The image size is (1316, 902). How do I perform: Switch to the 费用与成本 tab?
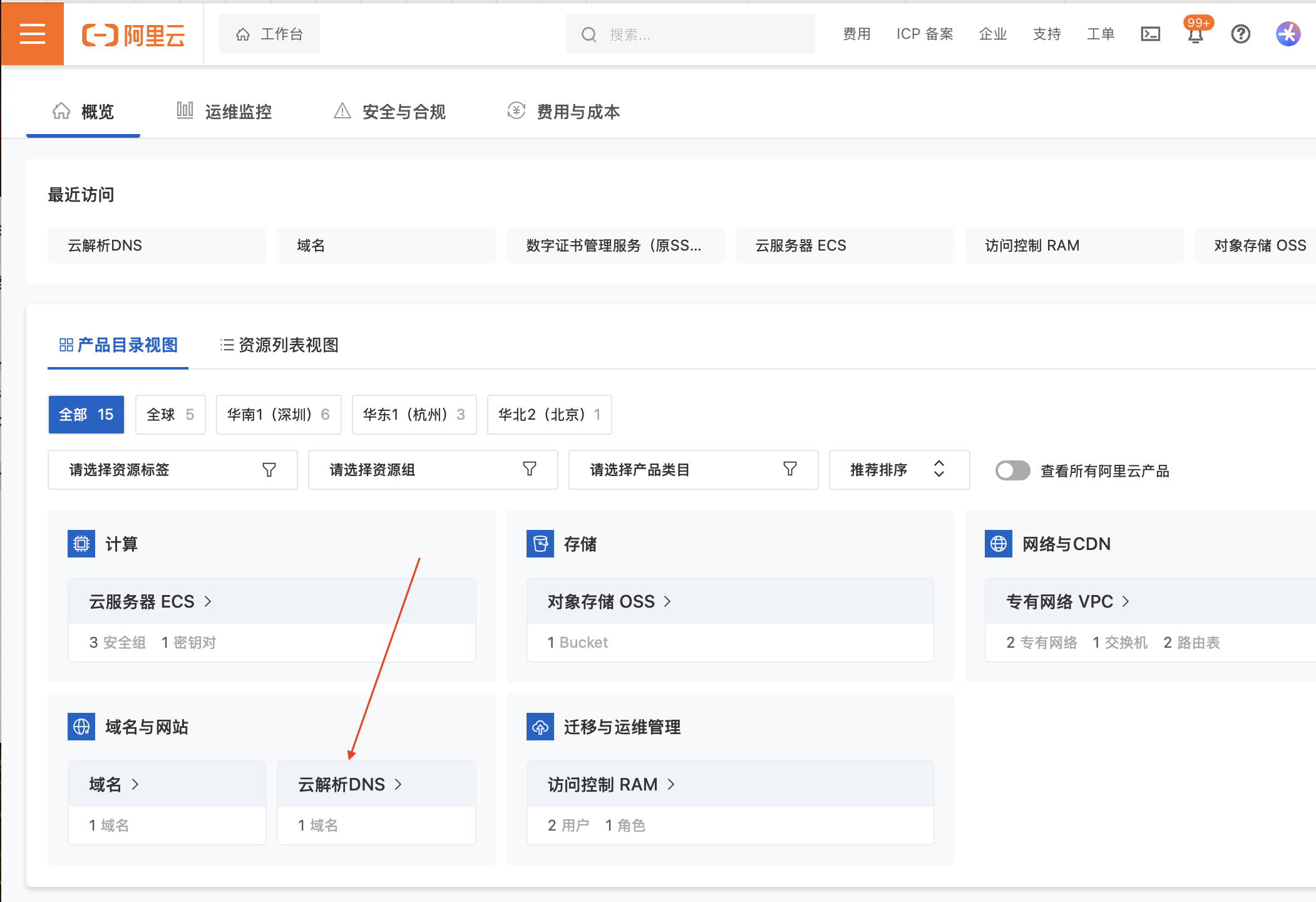563,111
